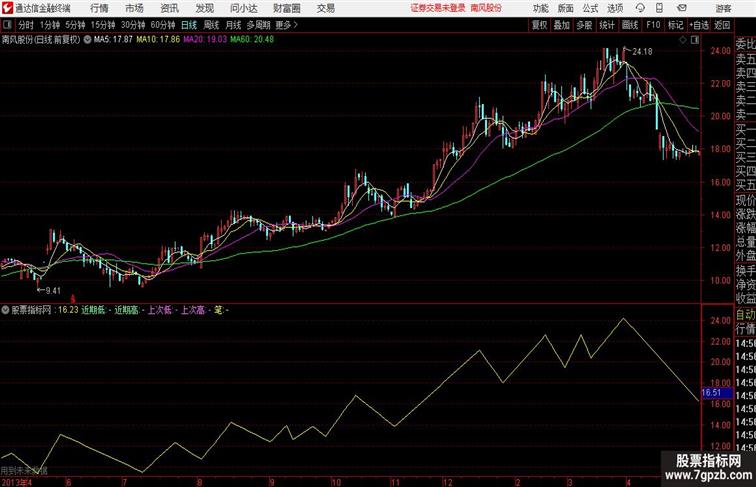Viewport: 756px width, 487px height.
Task: Click the 上次低 indicator label
Action: 160,310
